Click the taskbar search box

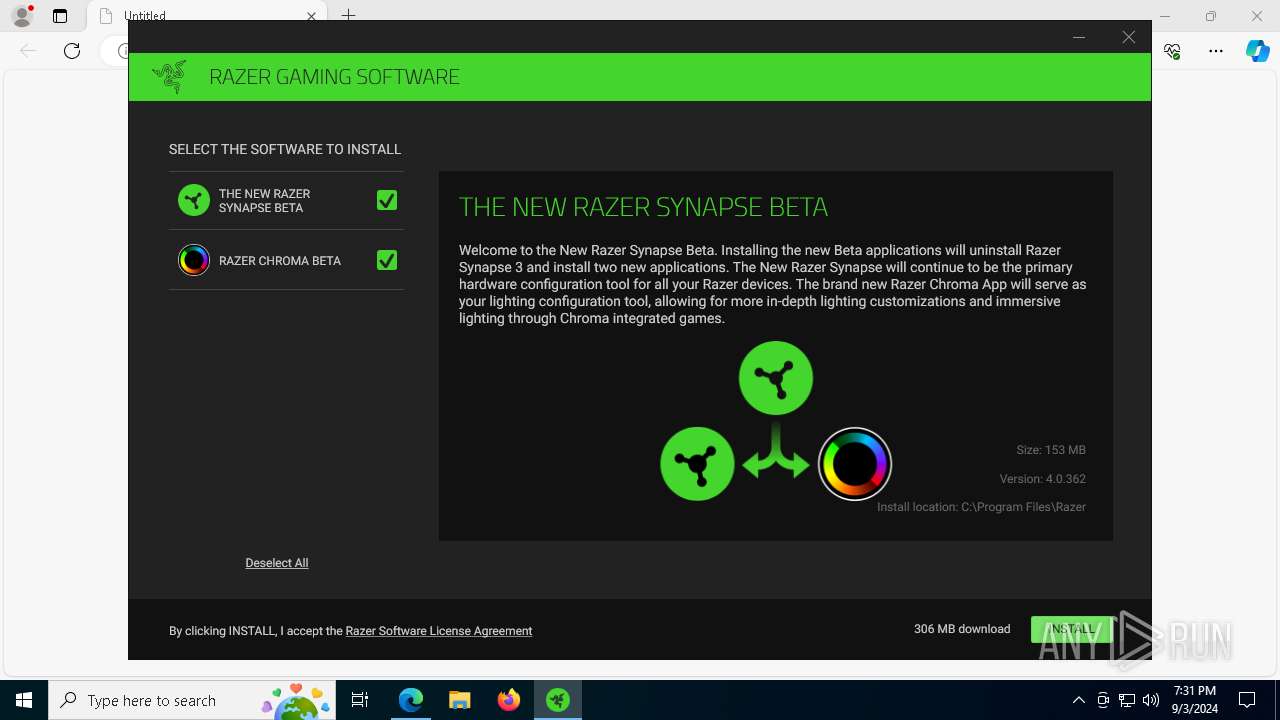pos(191,700)
